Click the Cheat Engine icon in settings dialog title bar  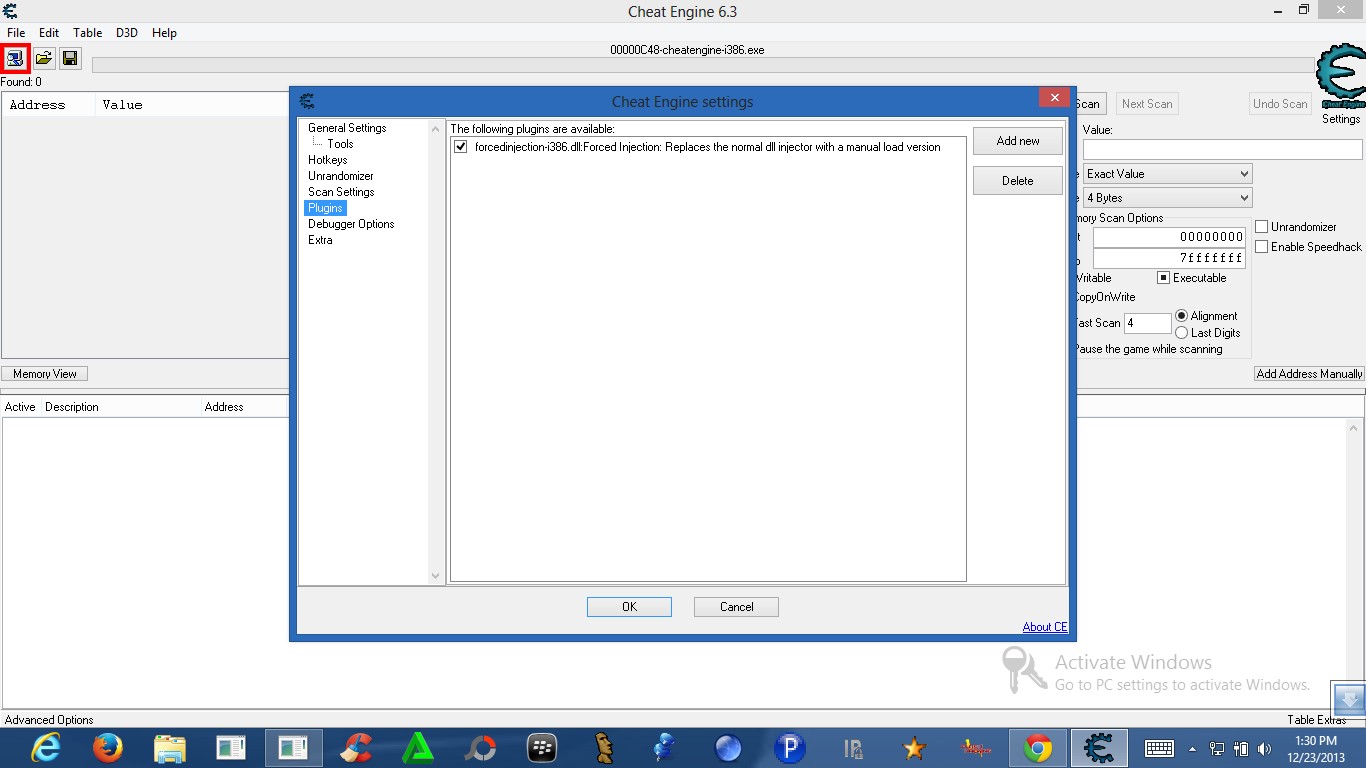[x=307, y=101]
